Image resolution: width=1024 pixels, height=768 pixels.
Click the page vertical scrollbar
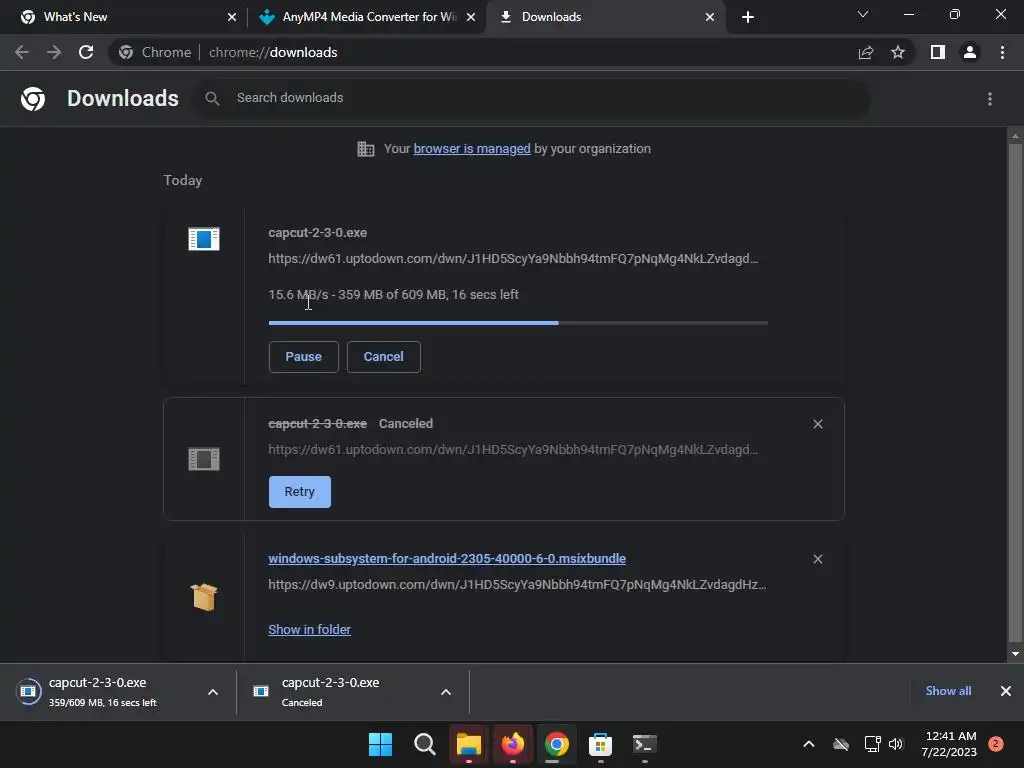tap(1015, 392)
